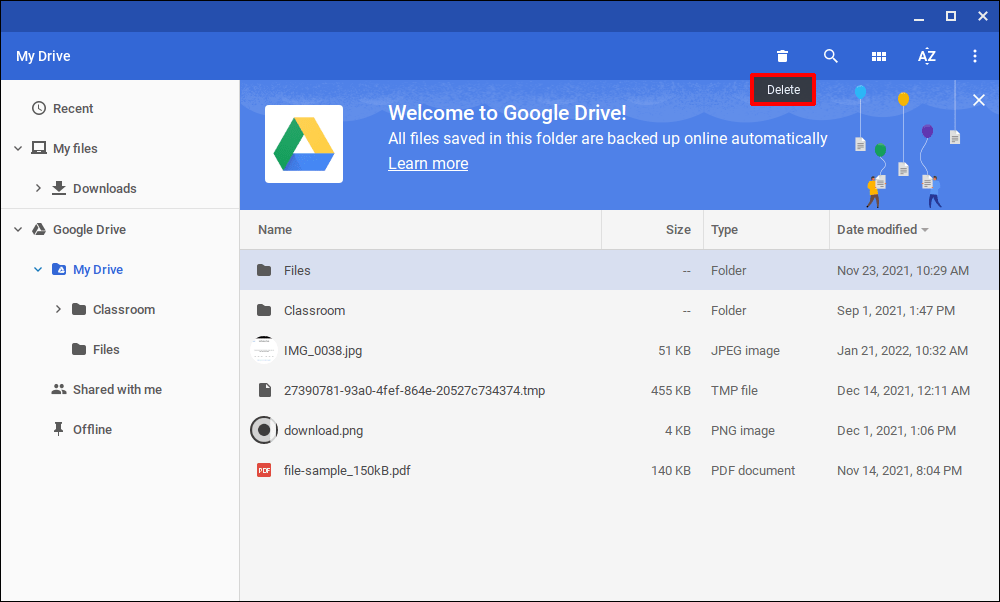Sort files by Date modified column
The image size is (1000, 602).
[877, 229]
